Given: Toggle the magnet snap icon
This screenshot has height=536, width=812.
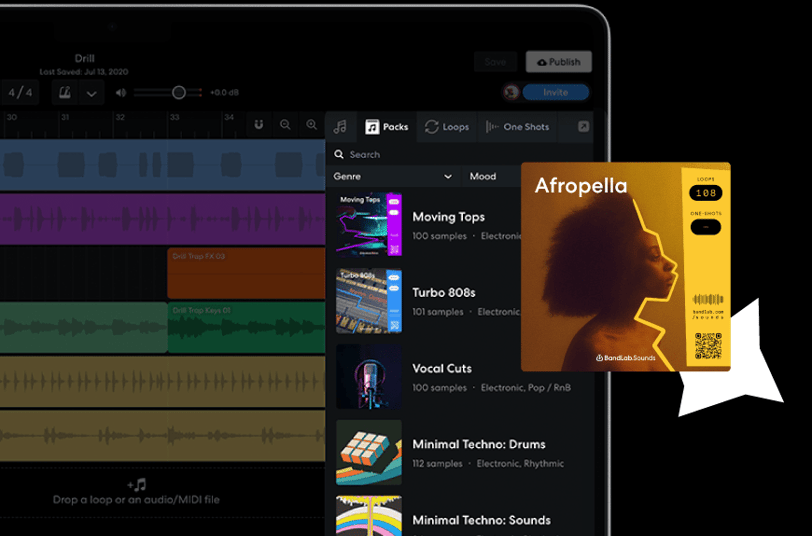Looking at the screenshot, I should [258, 124].
